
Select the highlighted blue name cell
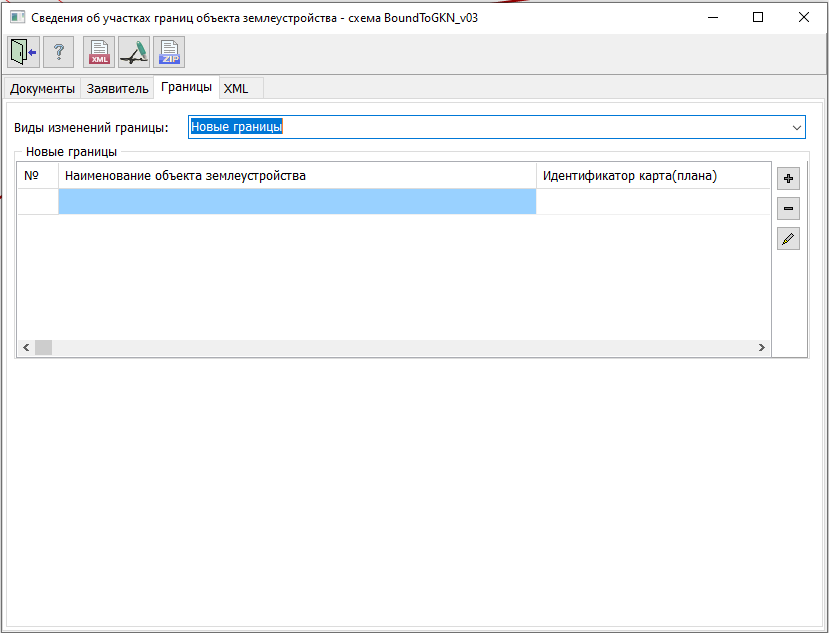pos(297,202)
